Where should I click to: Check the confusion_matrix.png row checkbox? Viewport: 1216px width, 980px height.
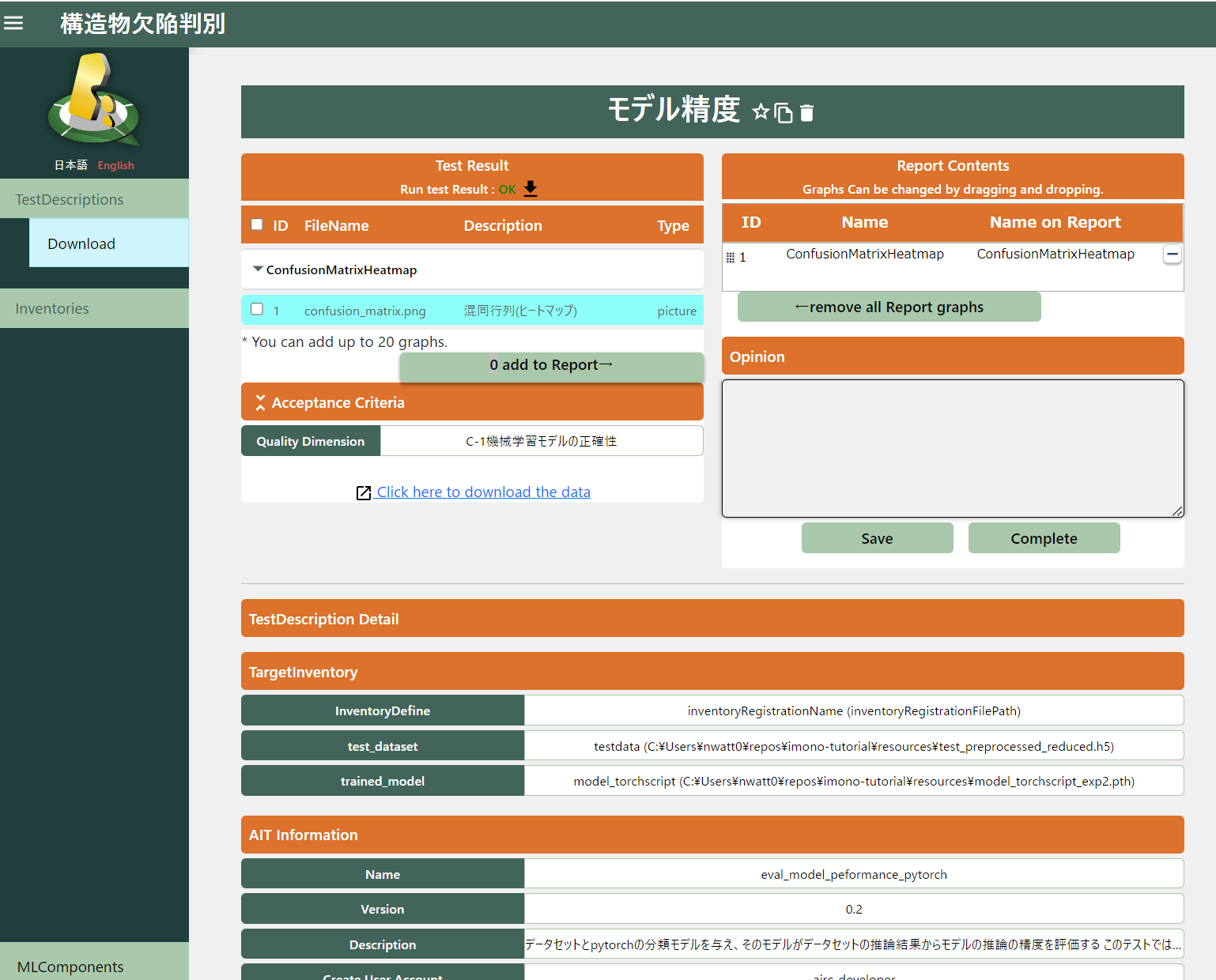(257, 309)
